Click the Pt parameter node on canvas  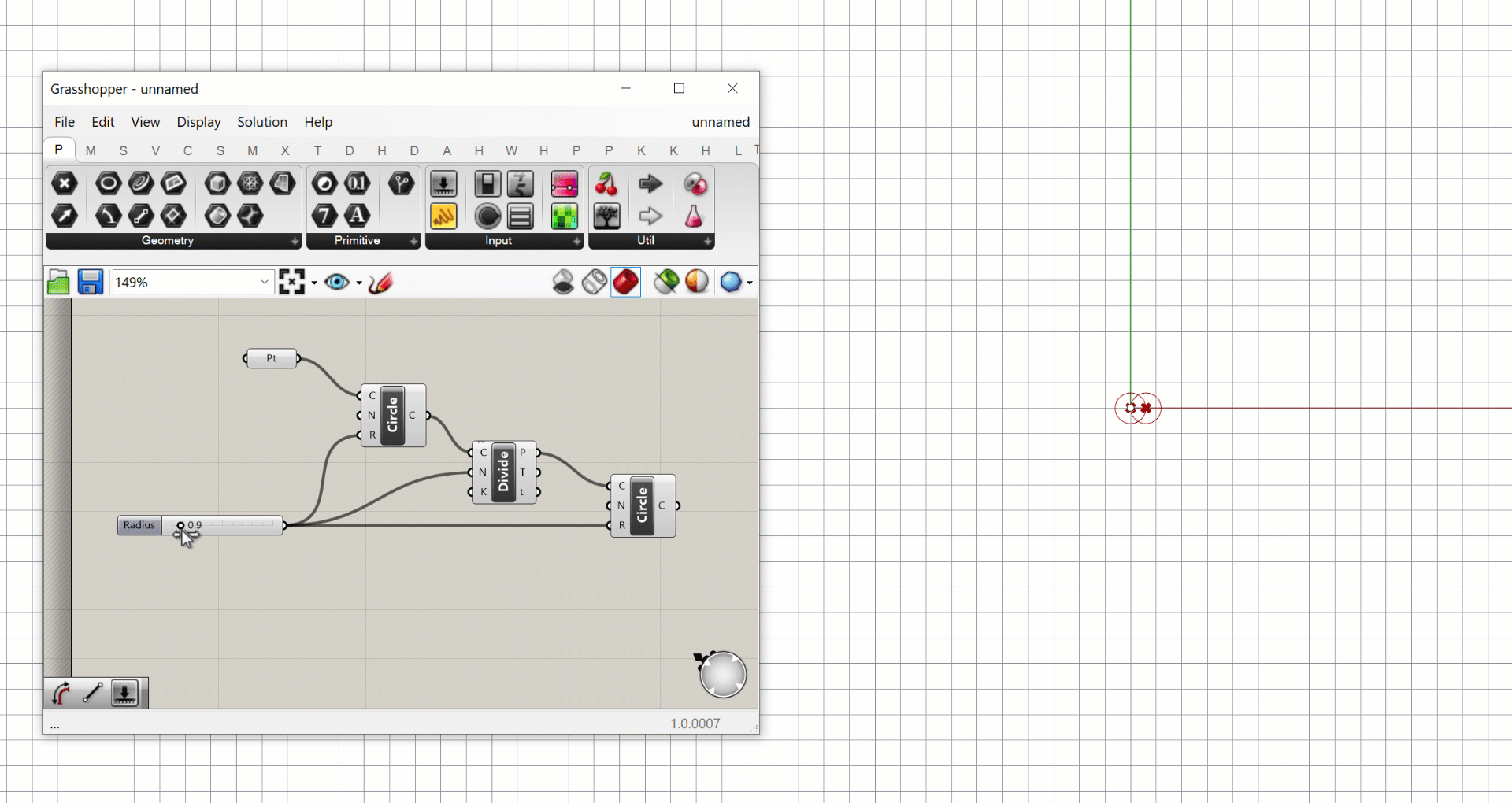[272, 359]
